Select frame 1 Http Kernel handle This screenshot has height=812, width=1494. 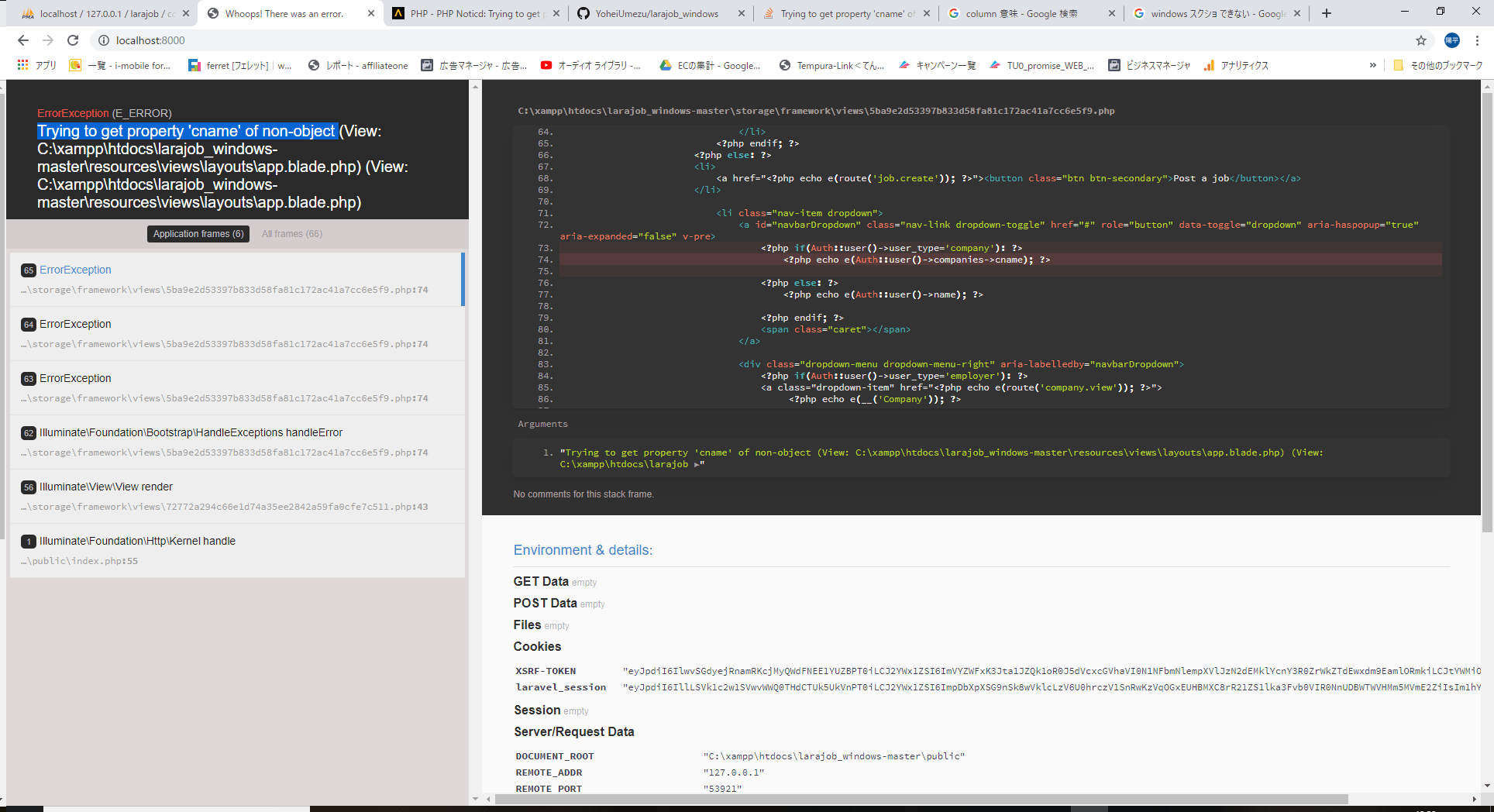click(237, 550)
